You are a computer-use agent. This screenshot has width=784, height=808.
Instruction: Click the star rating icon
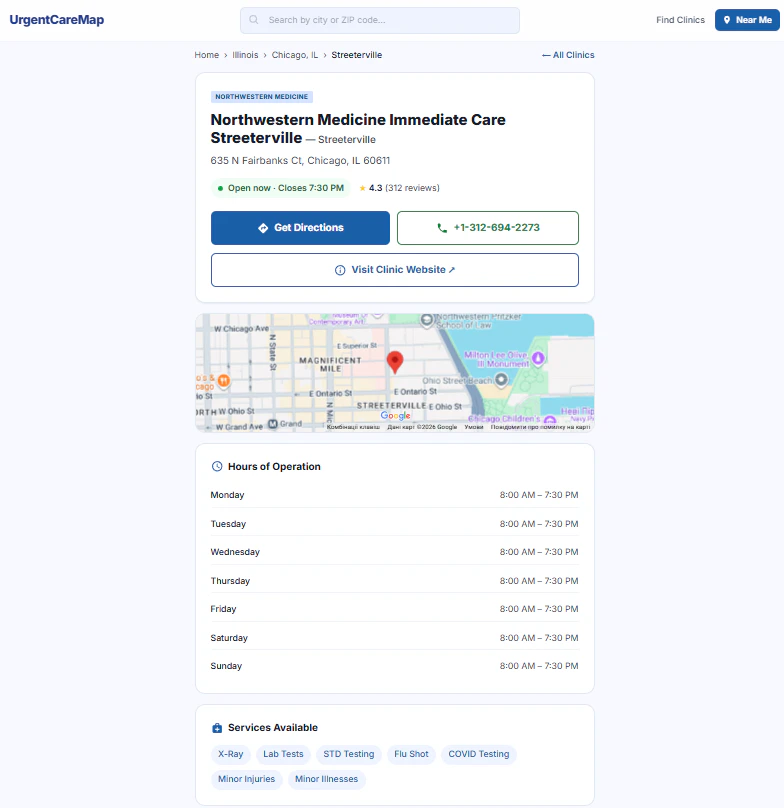coord(362,188)
